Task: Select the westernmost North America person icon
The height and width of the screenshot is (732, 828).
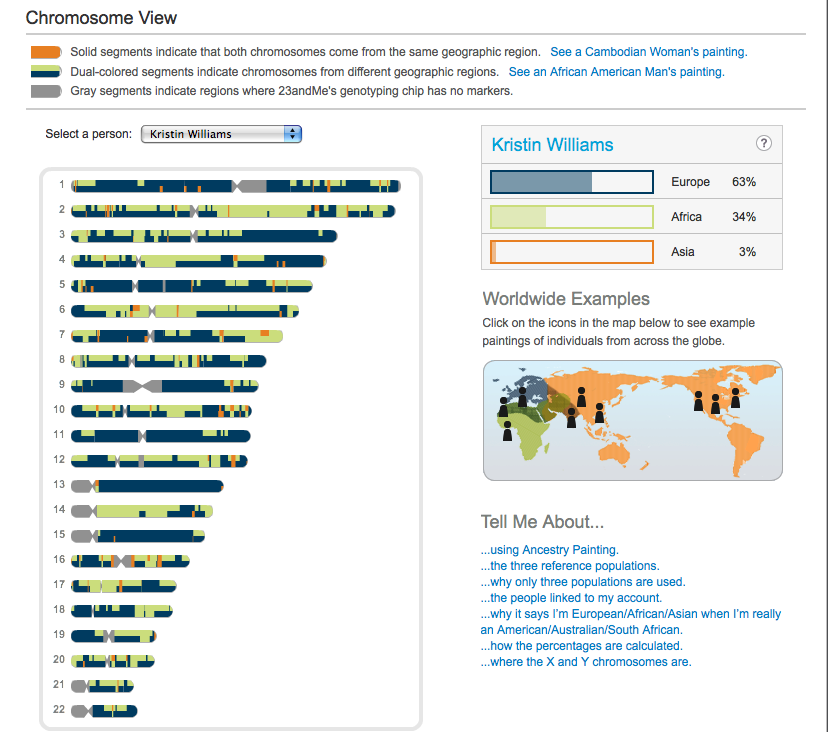Action: (698, 400)
